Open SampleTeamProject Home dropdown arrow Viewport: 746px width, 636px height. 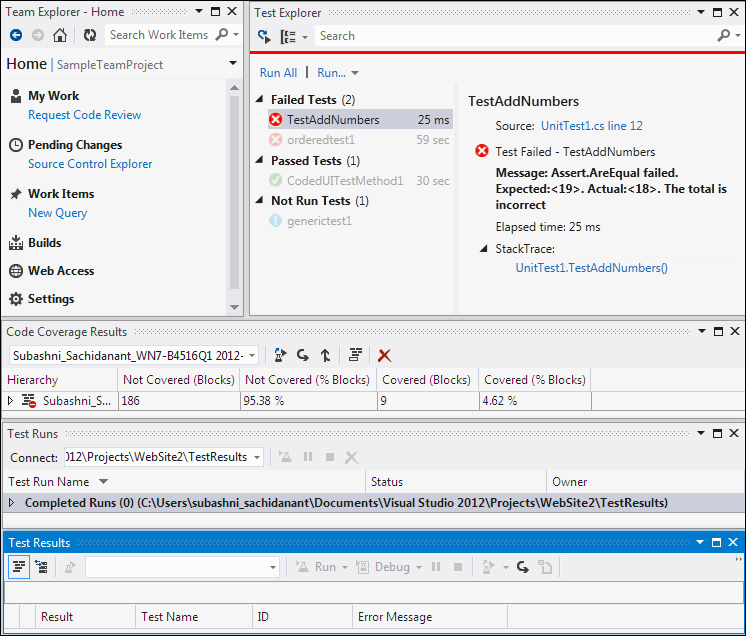(x=233, y=63)
